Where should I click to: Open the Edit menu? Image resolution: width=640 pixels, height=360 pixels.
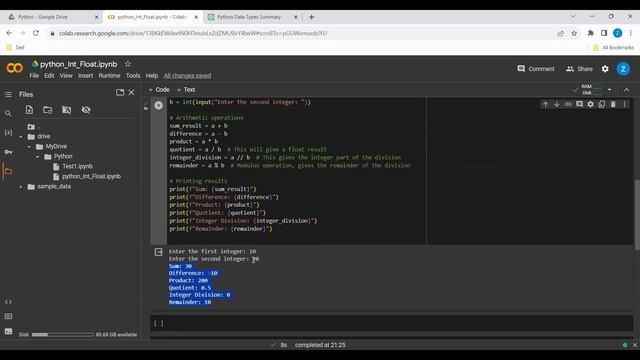click(49, 76)
